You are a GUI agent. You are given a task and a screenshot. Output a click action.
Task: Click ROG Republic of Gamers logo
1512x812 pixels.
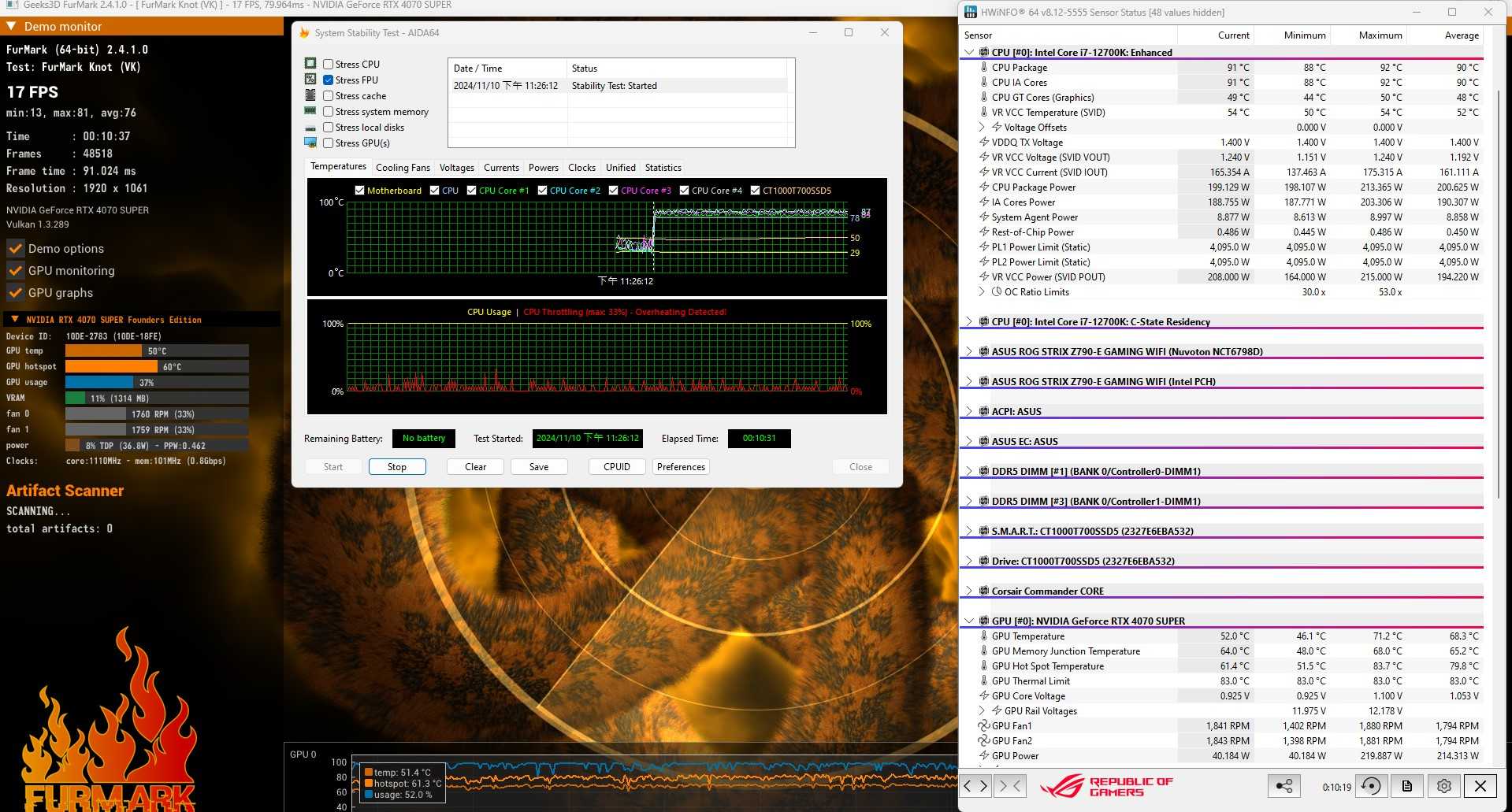click(x=1107, y=786)
